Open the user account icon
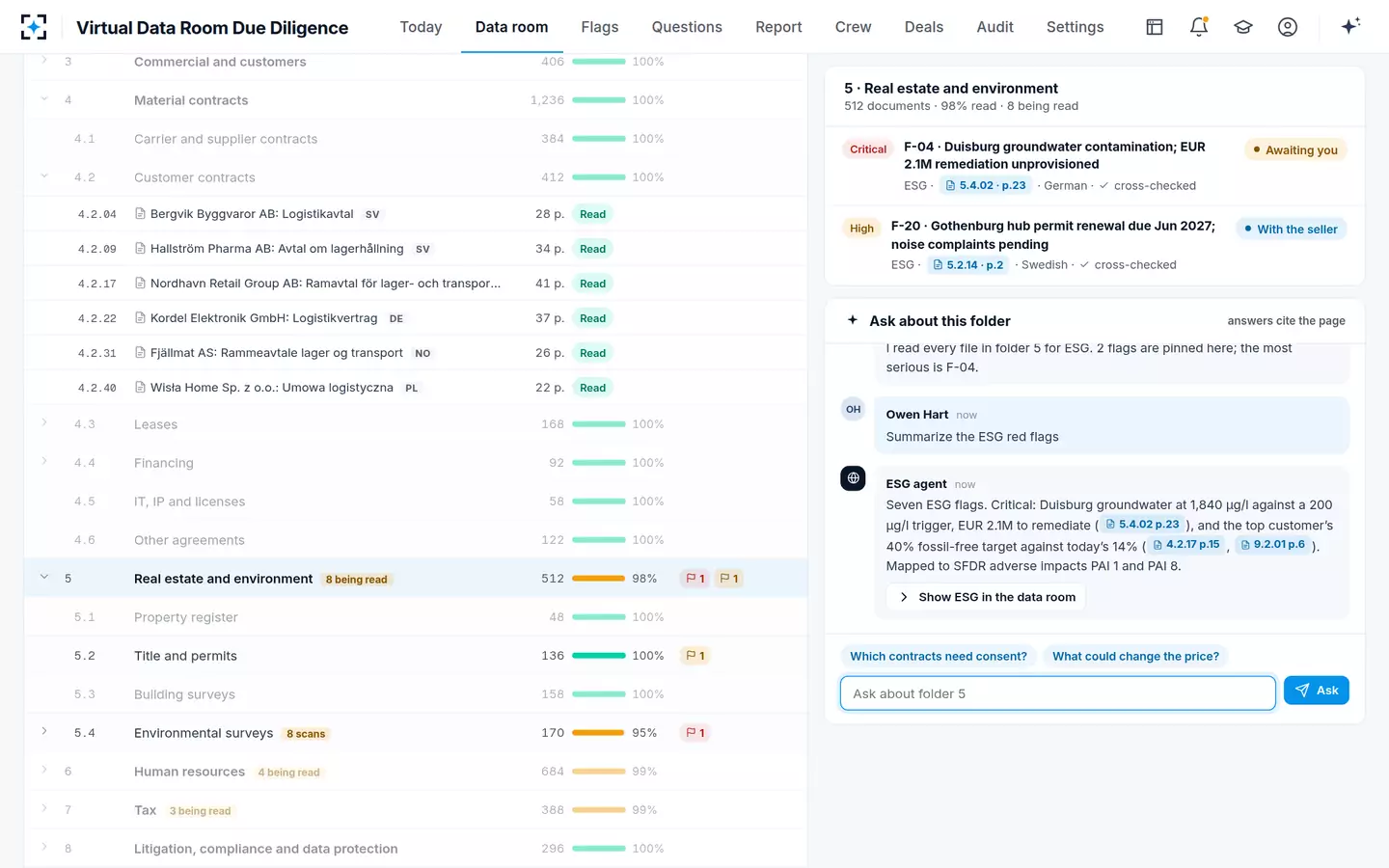This screenshot has width=1389, height=868. (1288, 27)
